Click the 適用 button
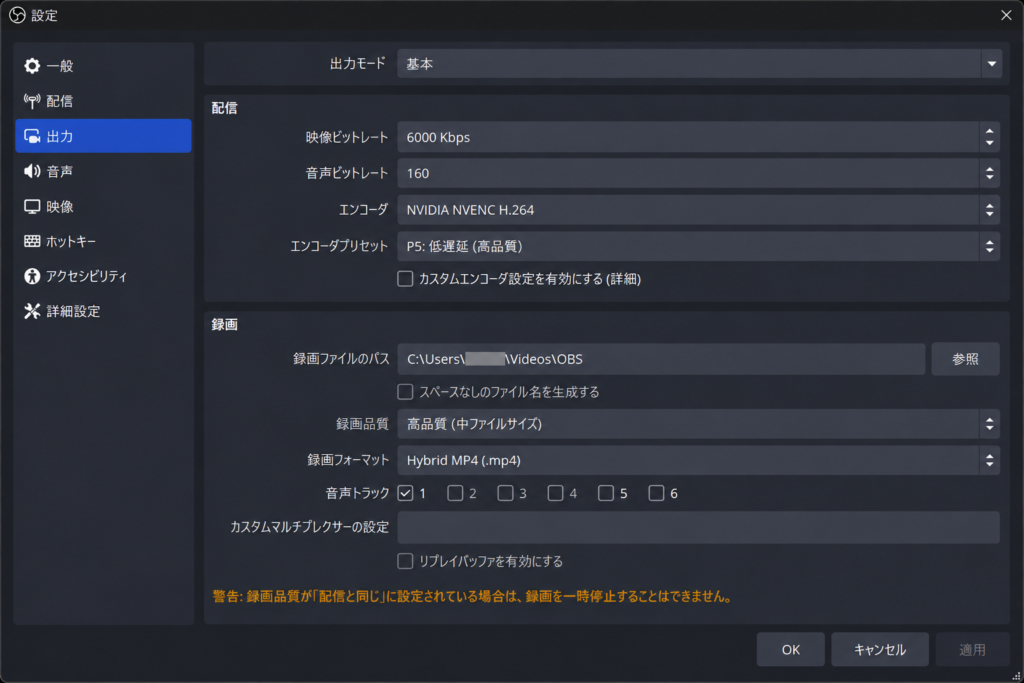The image size is (1024, 683). tap(972, 650)
